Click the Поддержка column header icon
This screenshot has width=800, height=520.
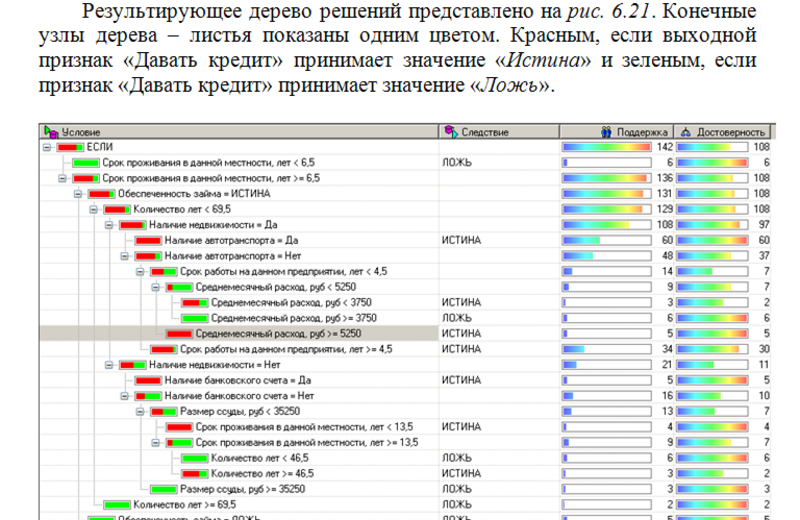tap(606, 132)
